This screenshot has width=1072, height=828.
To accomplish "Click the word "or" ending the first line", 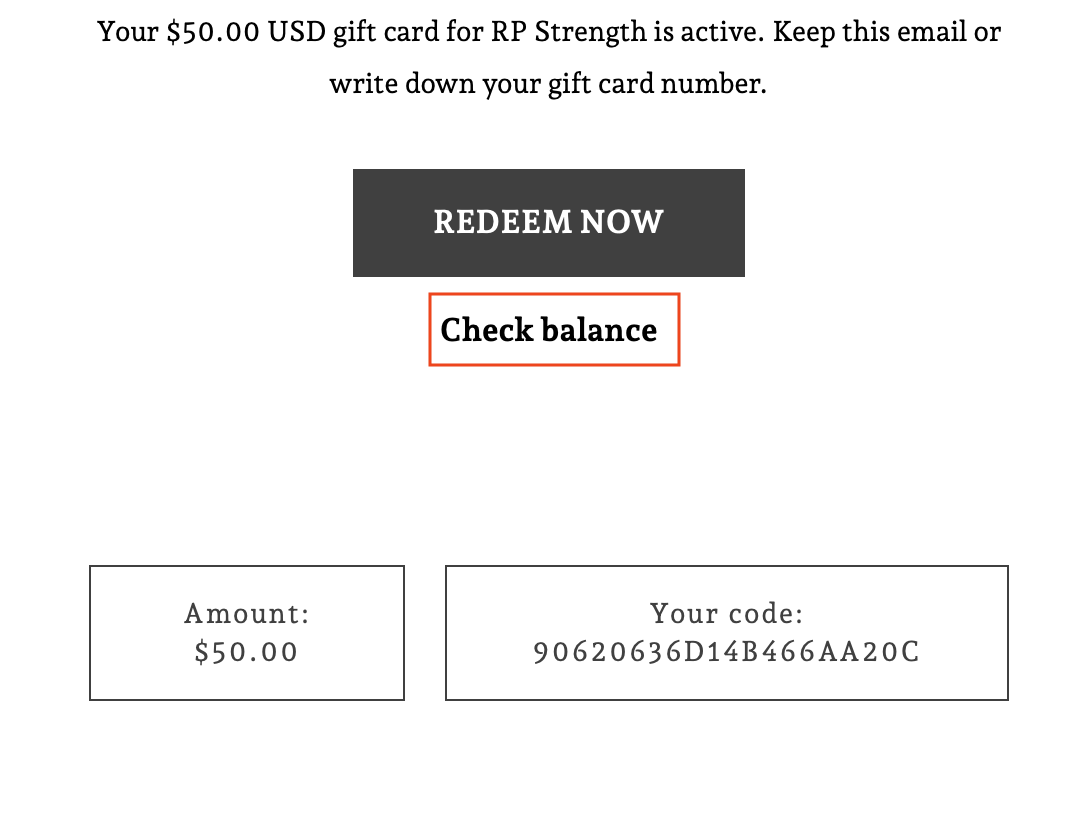I will coord(988,32).
